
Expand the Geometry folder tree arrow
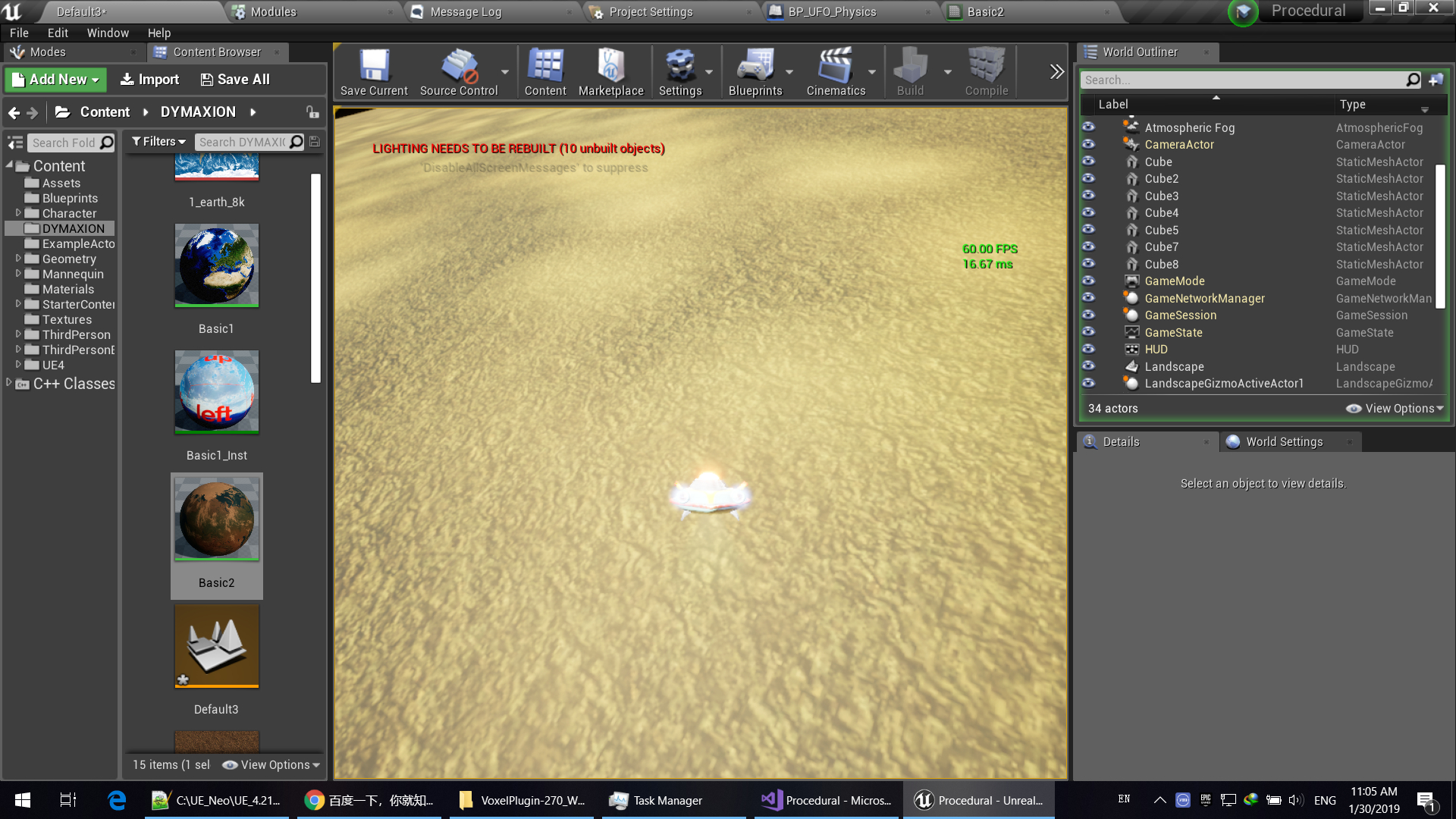click(18, 259)
